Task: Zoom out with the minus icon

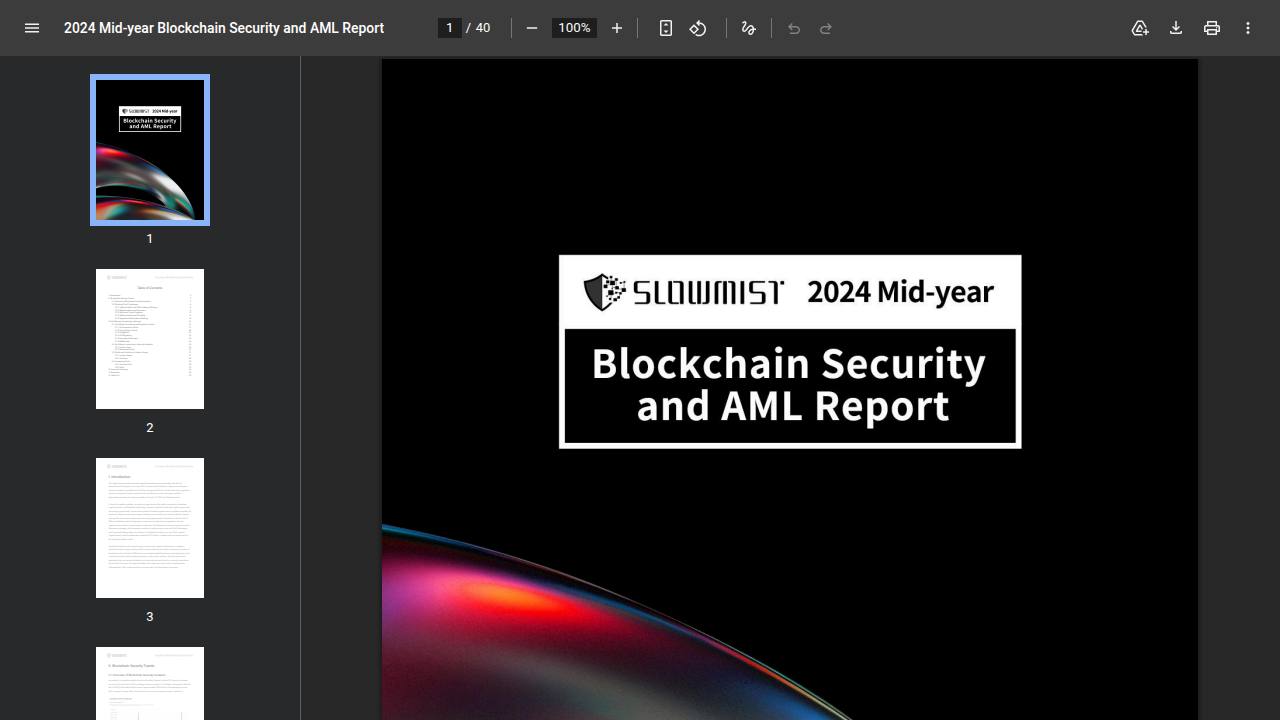Action: 532,28
